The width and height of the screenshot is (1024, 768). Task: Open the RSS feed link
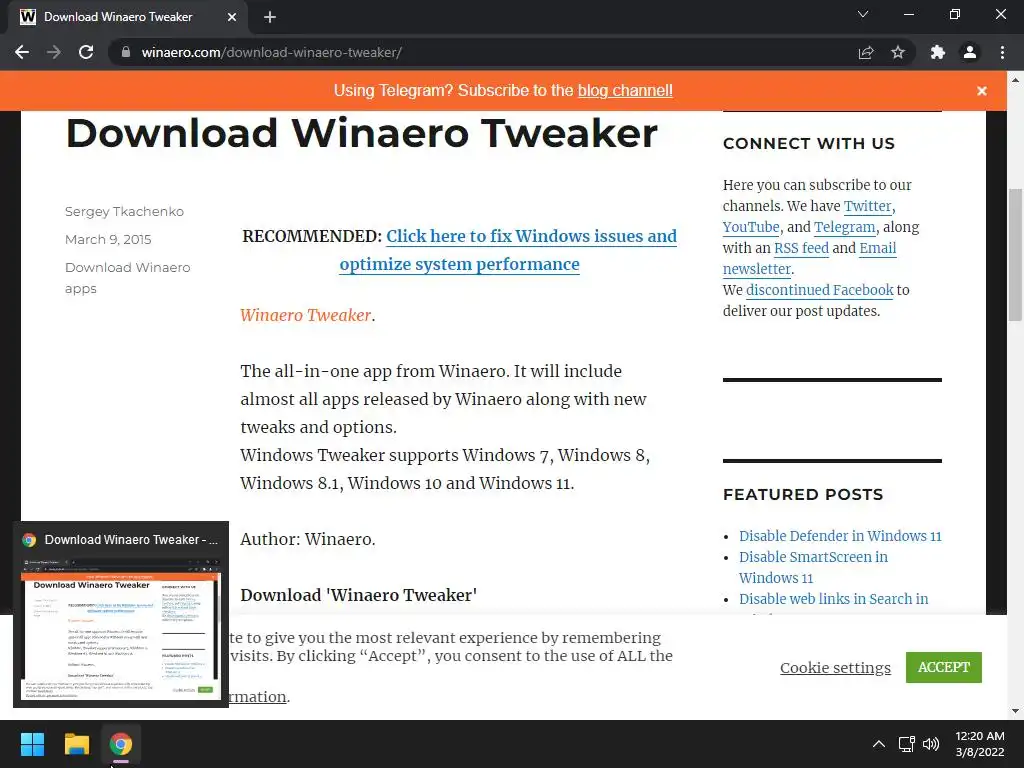point(801,248)
